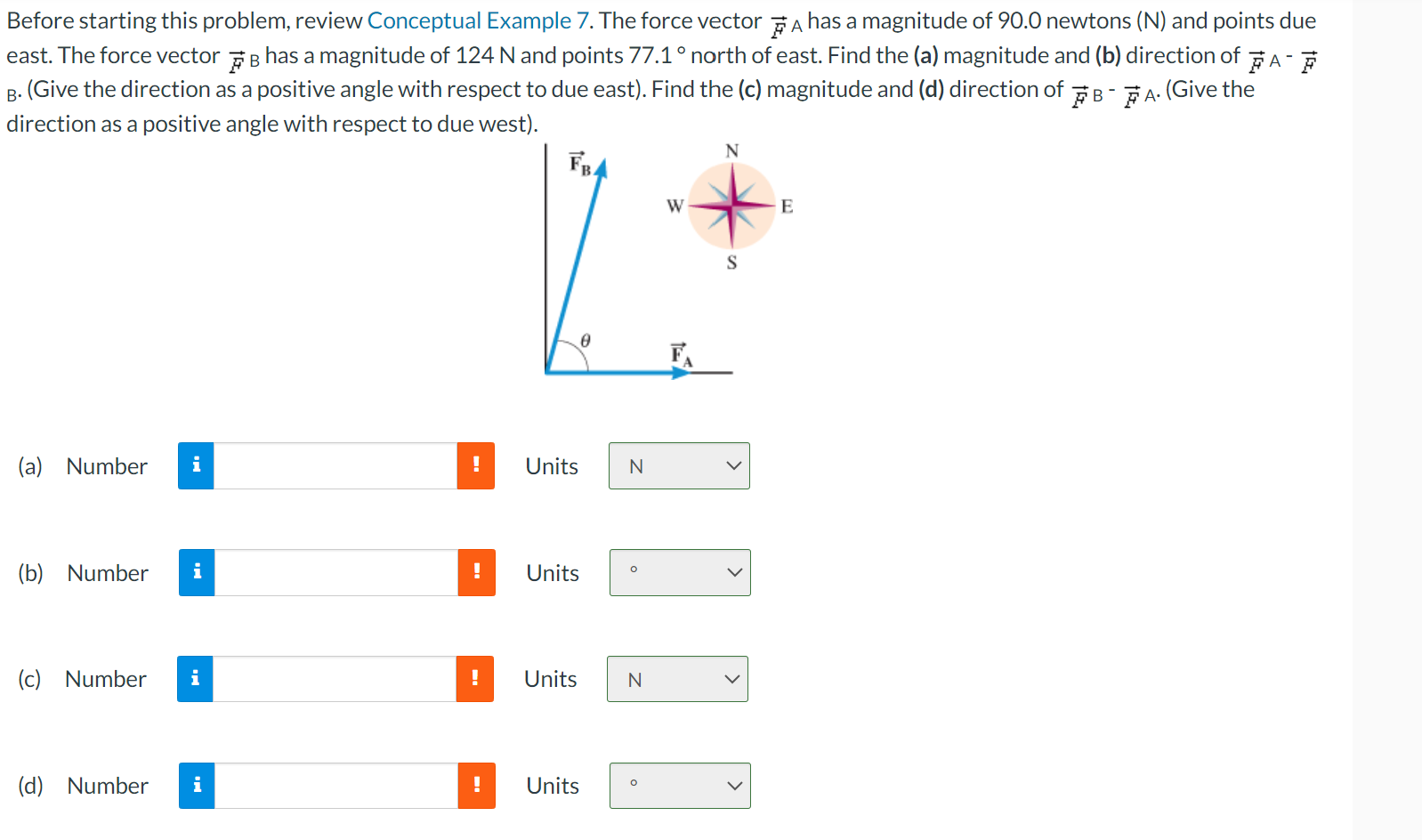Image resolution: width=1422 pixels, height=840 pixels.
Task: Open the N units dropdown for part (c)
Action: coord(676,678)
